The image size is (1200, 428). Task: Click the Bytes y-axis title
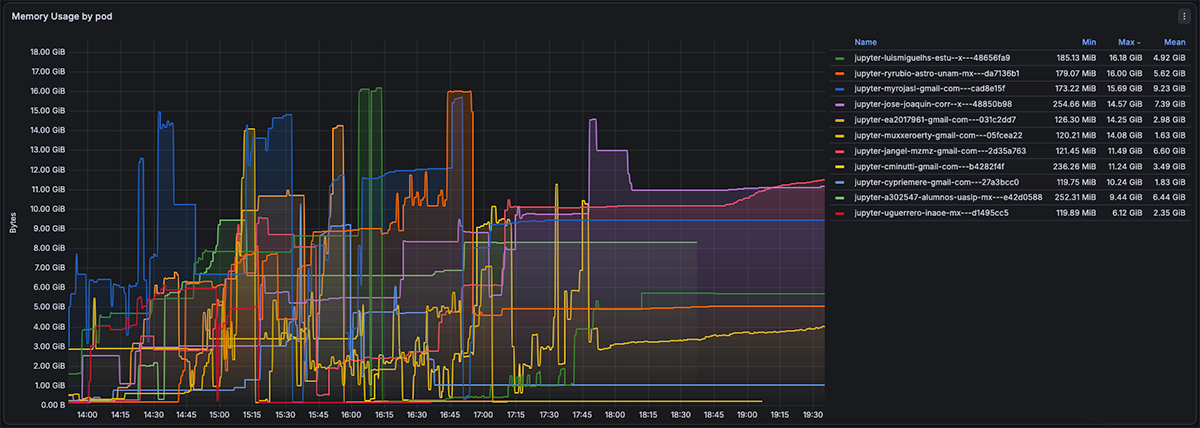click(13, 223)
